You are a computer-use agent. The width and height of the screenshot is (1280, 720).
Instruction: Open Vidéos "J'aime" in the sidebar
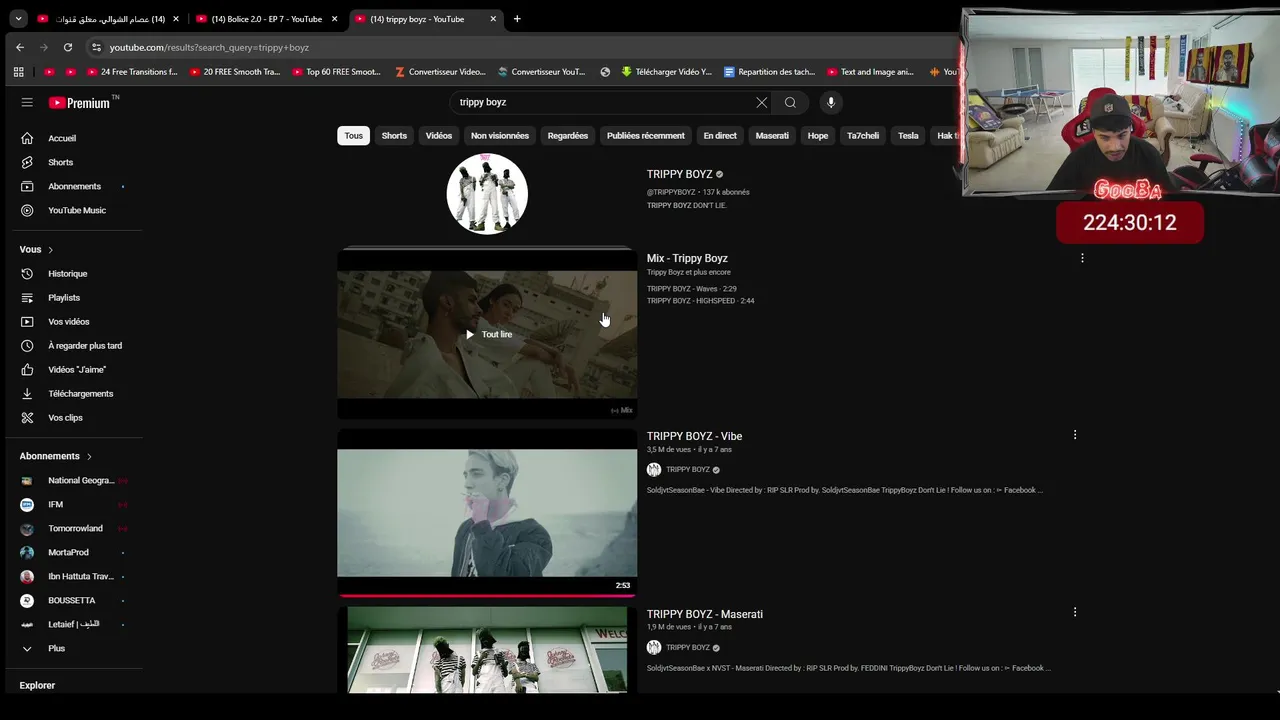coord(75,370)
